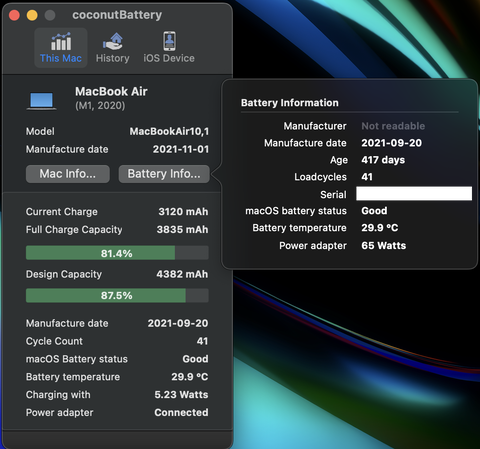
Task: Click the Loadcycles label
Action: (x=320, y=177)
